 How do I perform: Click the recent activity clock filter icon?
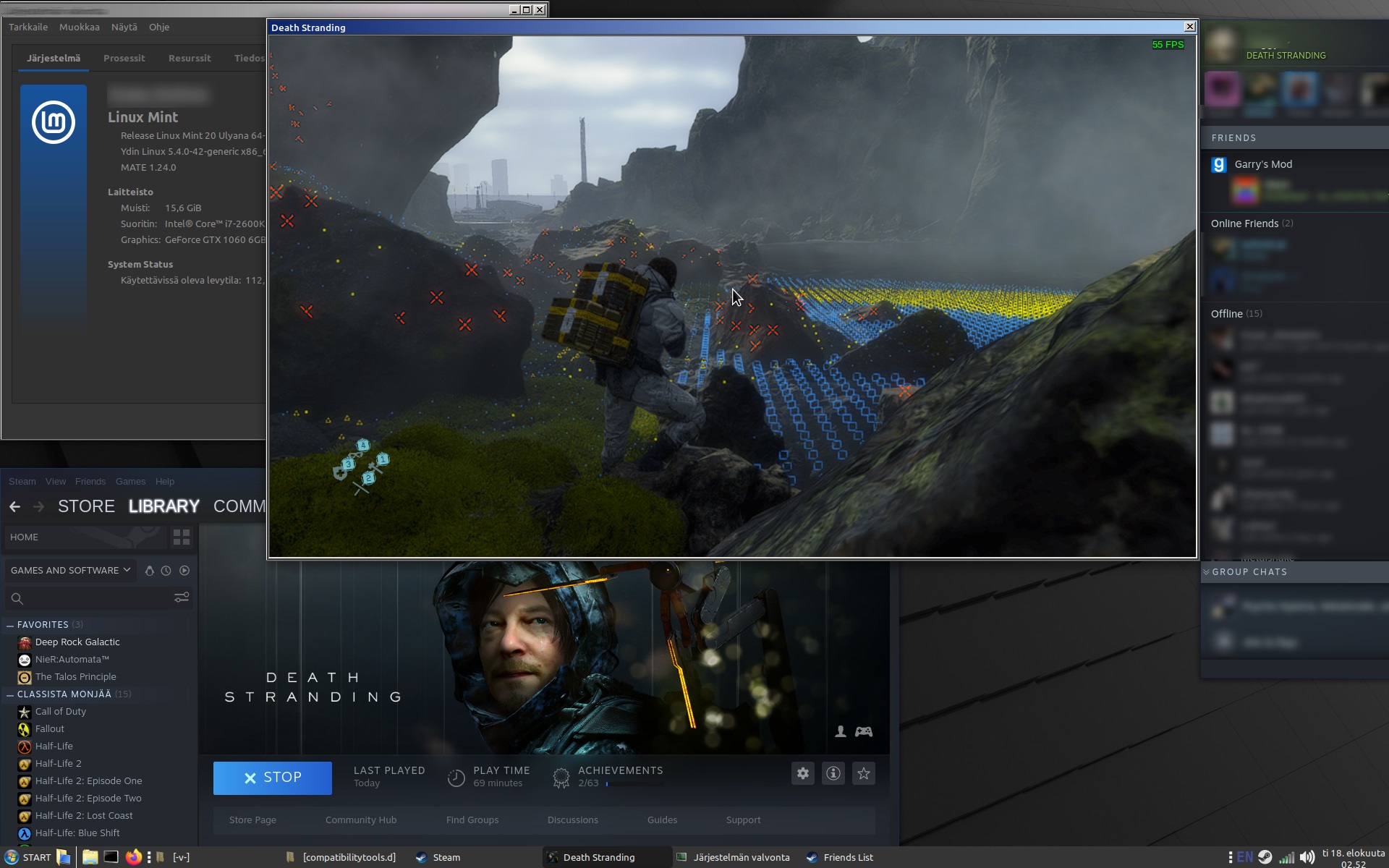tap(166, 571)
